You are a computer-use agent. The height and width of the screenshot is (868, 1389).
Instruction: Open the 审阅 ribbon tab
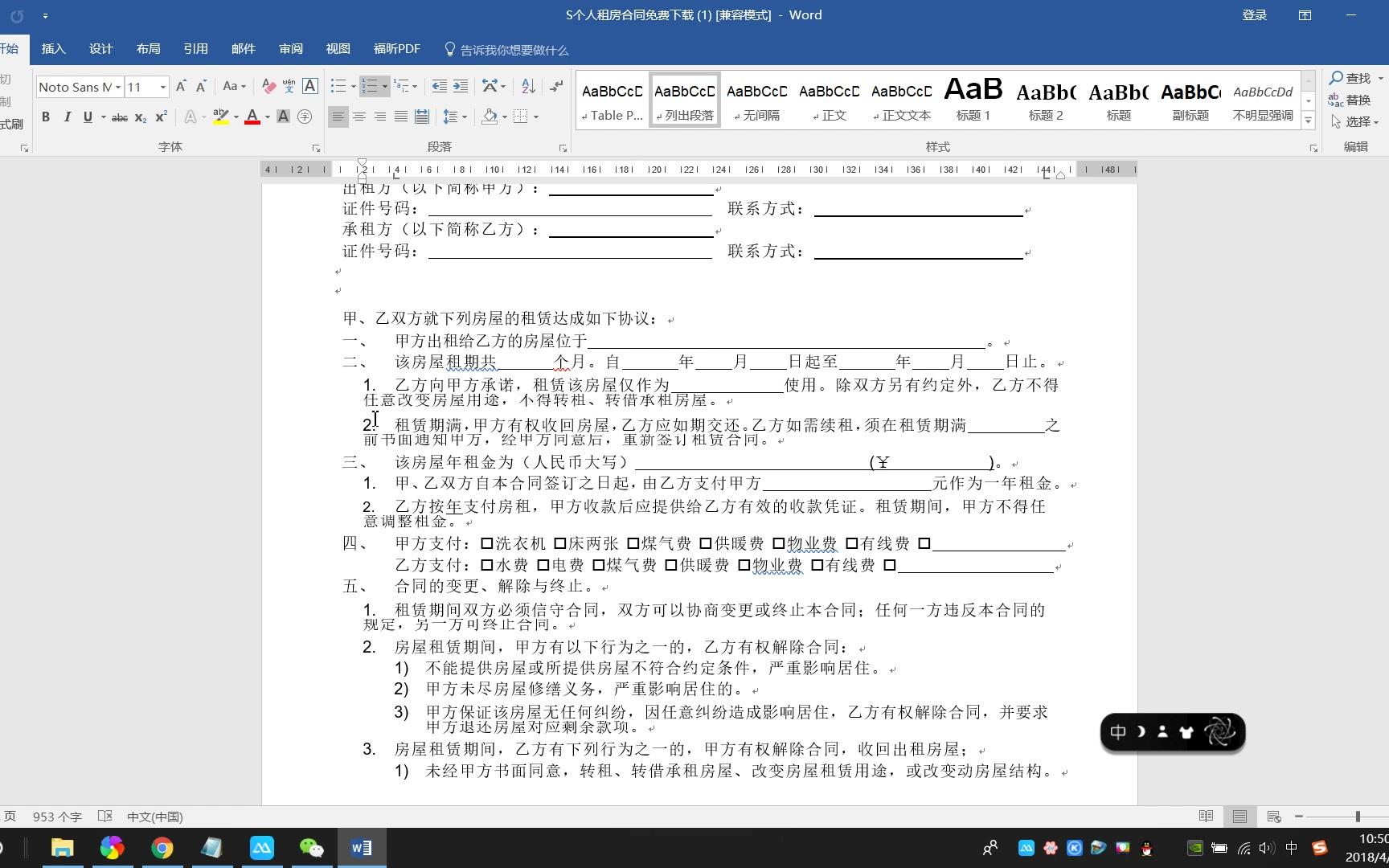pos(290,49)
